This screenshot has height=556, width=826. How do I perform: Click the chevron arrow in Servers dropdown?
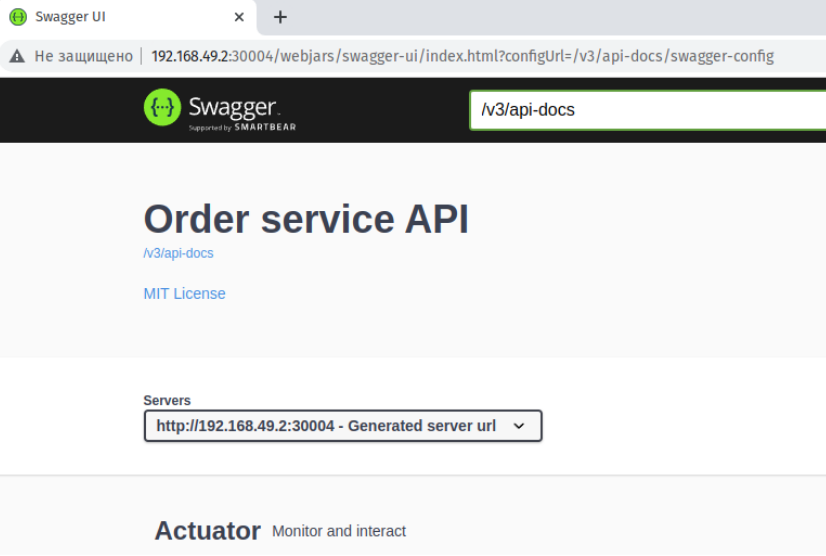519,426
